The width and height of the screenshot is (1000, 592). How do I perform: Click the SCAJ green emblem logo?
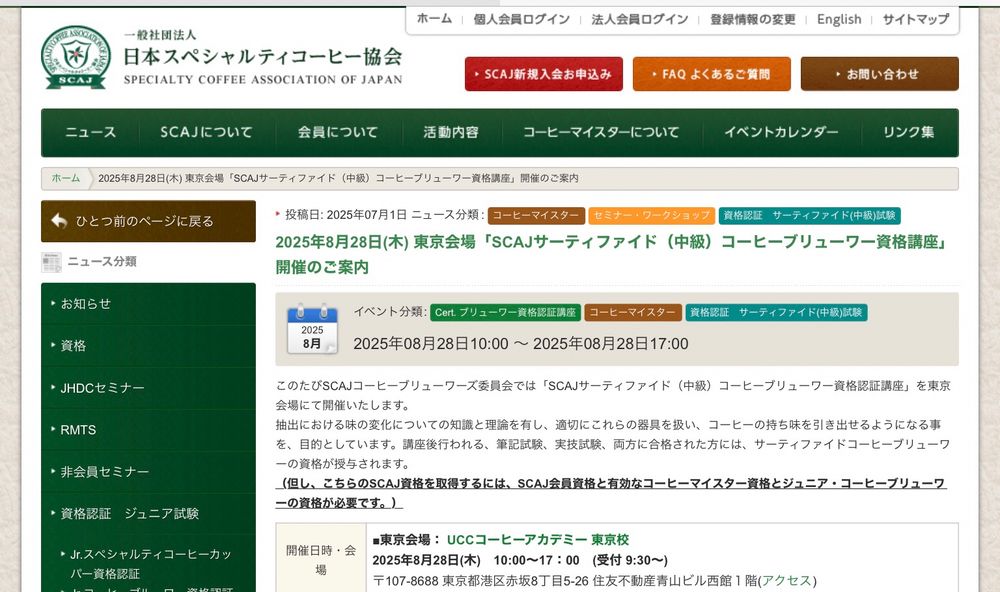pyautogui.click(x=75, y=57)
